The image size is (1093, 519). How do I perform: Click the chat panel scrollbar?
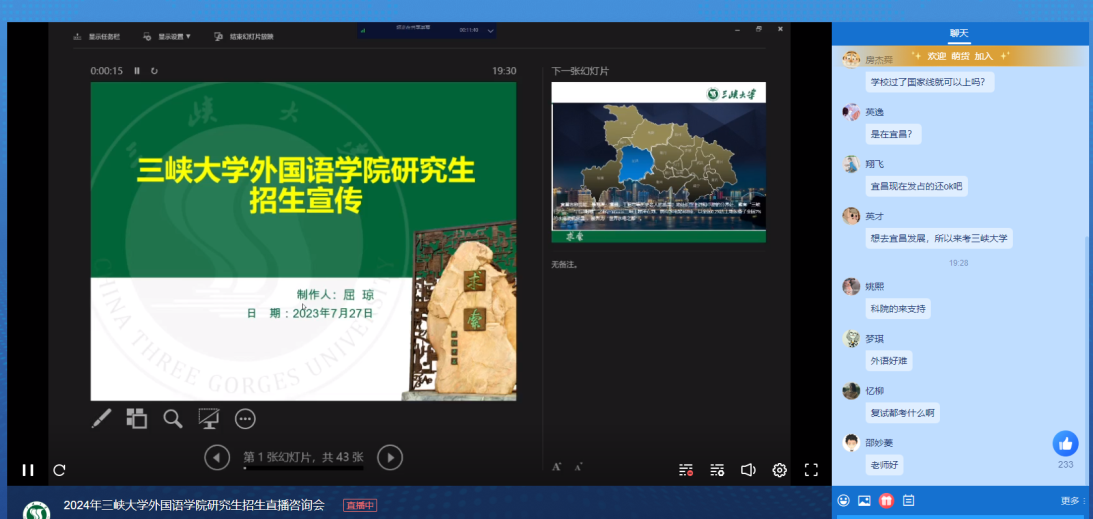[1088, 359]
